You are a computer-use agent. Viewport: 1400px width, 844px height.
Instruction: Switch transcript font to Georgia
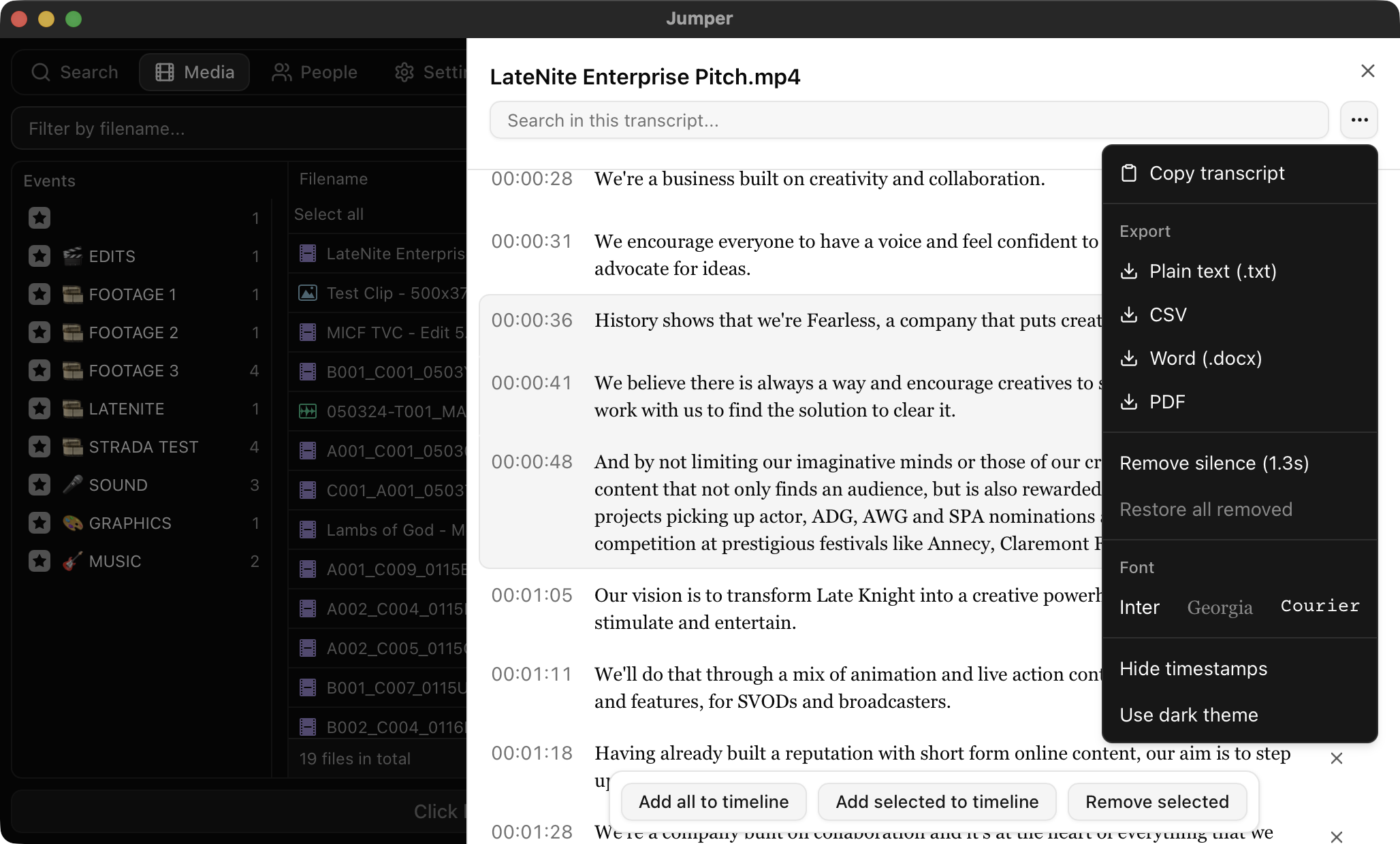tap(1220, 607)
